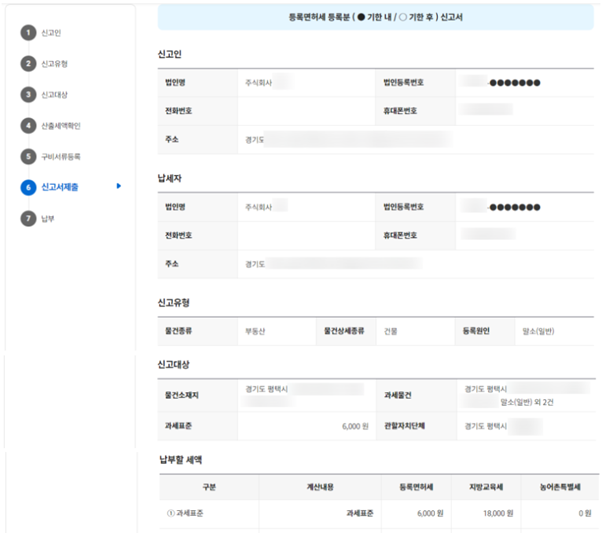Click the 신고인 step label in sidebar
The width and height of the screenshot is (602, 533).
point(50,33)
